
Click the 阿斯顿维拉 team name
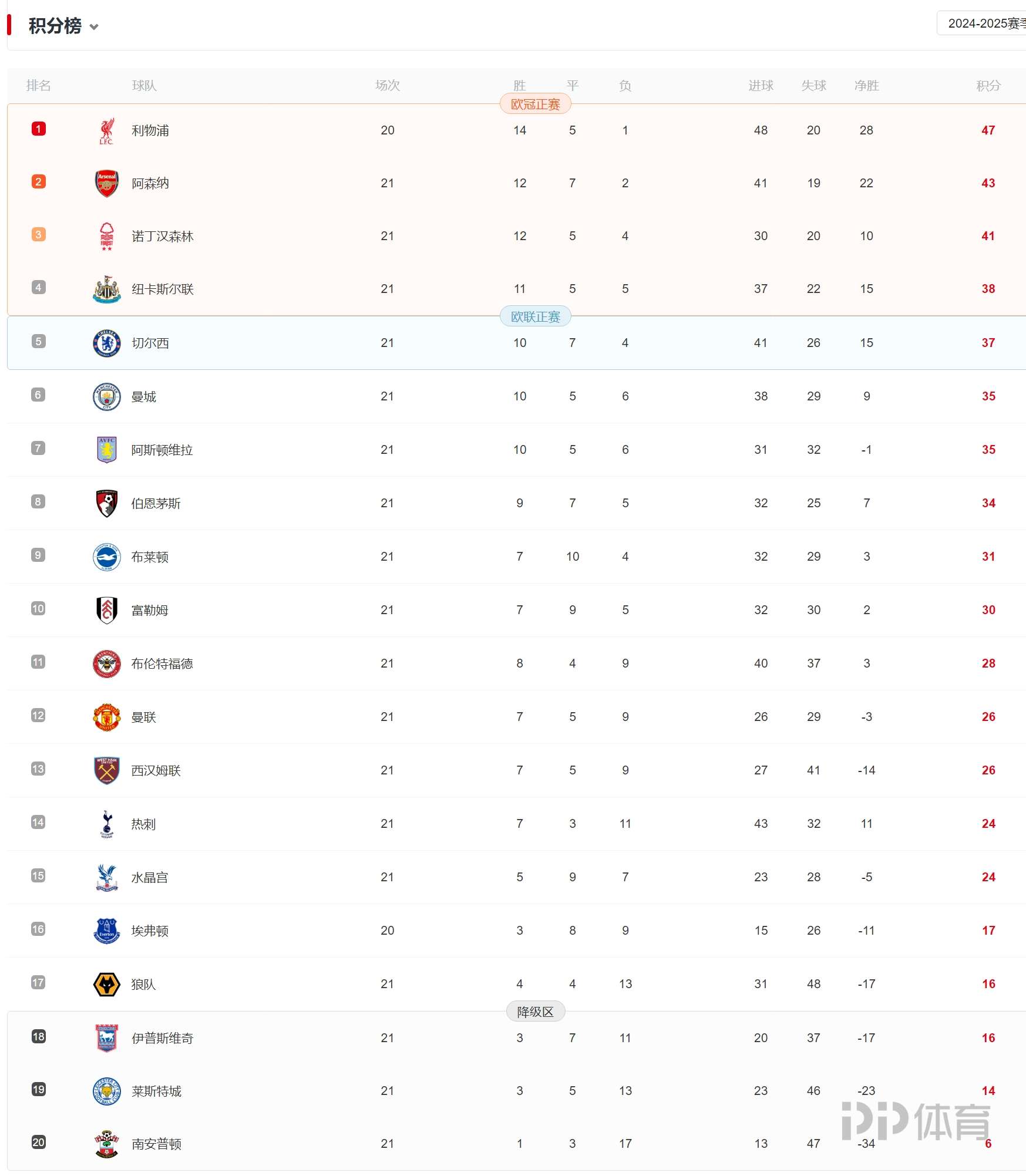point(162,450)
